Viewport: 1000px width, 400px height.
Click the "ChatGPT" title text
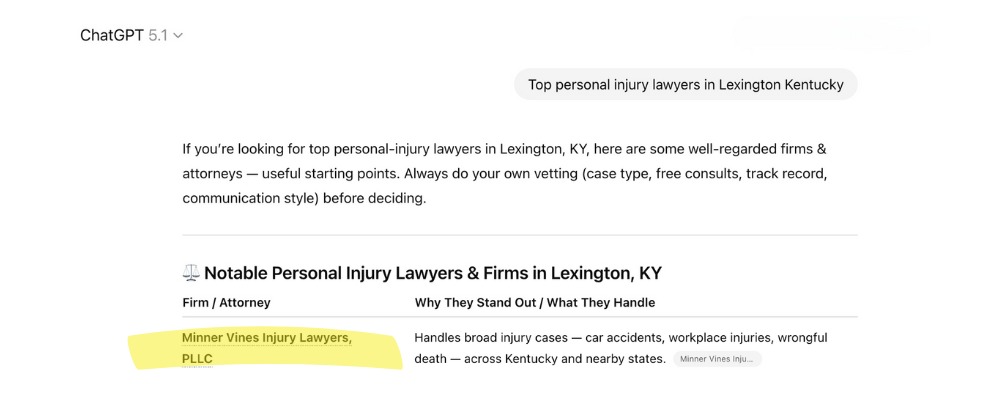coord(111,35)
